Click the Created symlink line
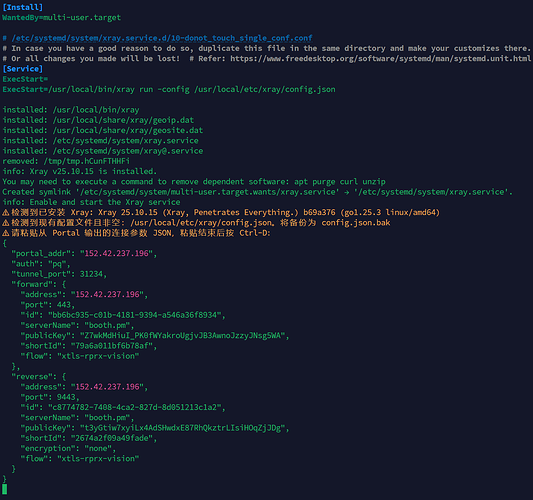 [257, 192]
